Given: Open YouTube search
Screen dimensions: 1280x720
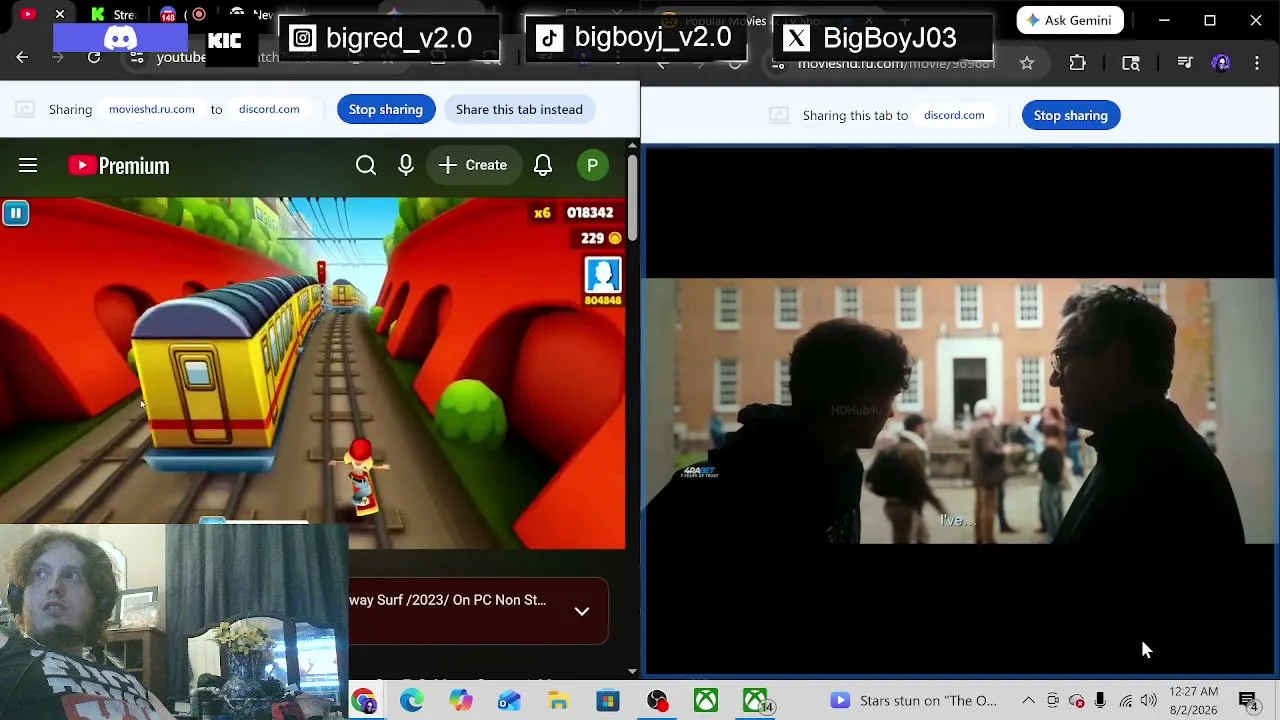Looking at the screenshot, I should [366, 165].
